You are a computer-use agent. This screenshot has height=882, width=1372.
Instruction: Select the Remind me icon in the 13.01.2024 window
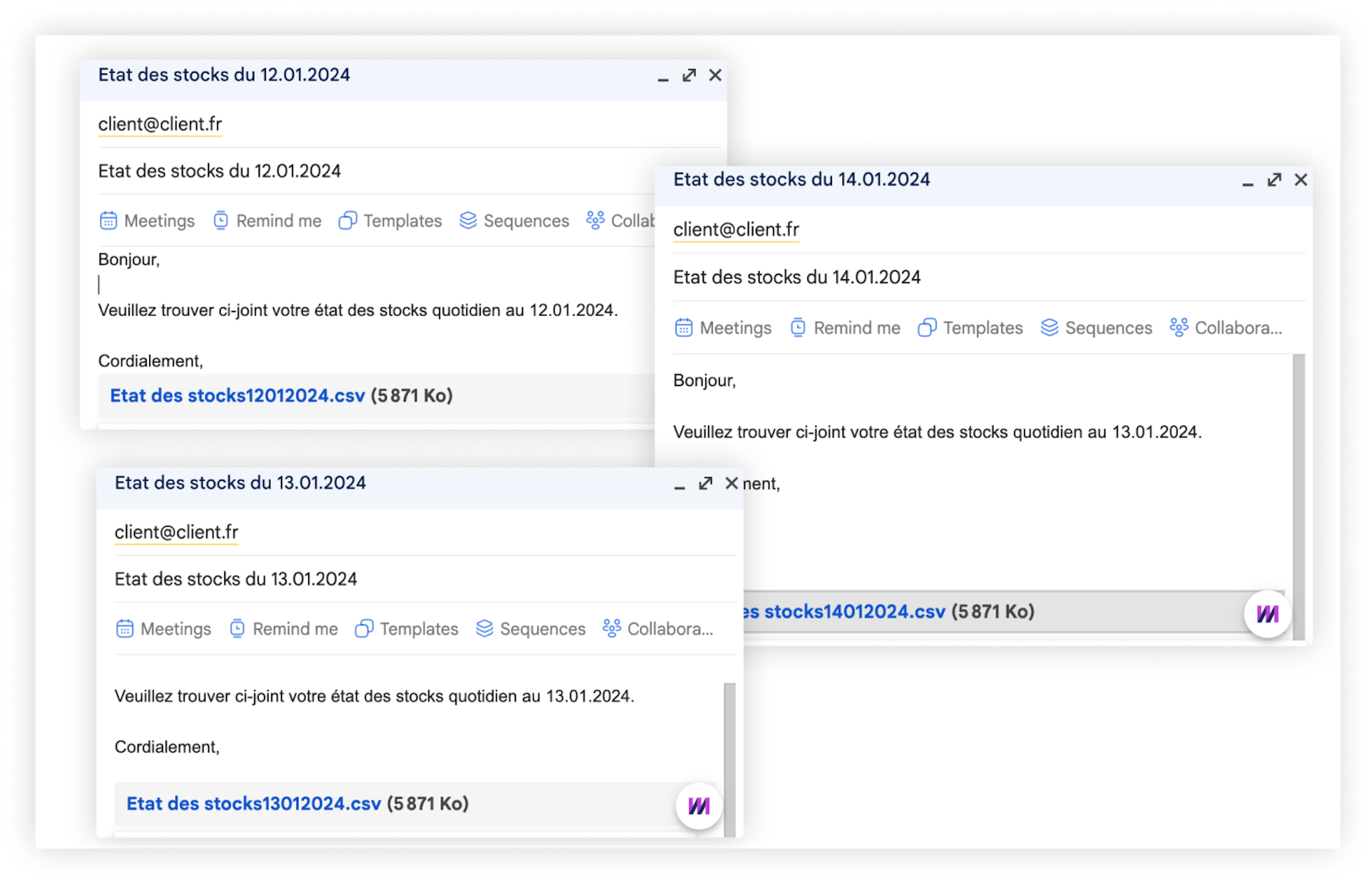coord(283,628)
